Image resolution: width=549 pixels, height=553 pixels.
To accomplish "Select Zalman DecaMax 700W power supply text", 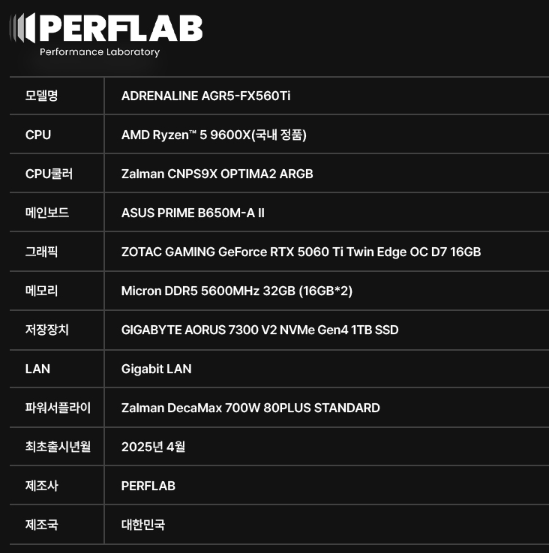I will [251, 408].
